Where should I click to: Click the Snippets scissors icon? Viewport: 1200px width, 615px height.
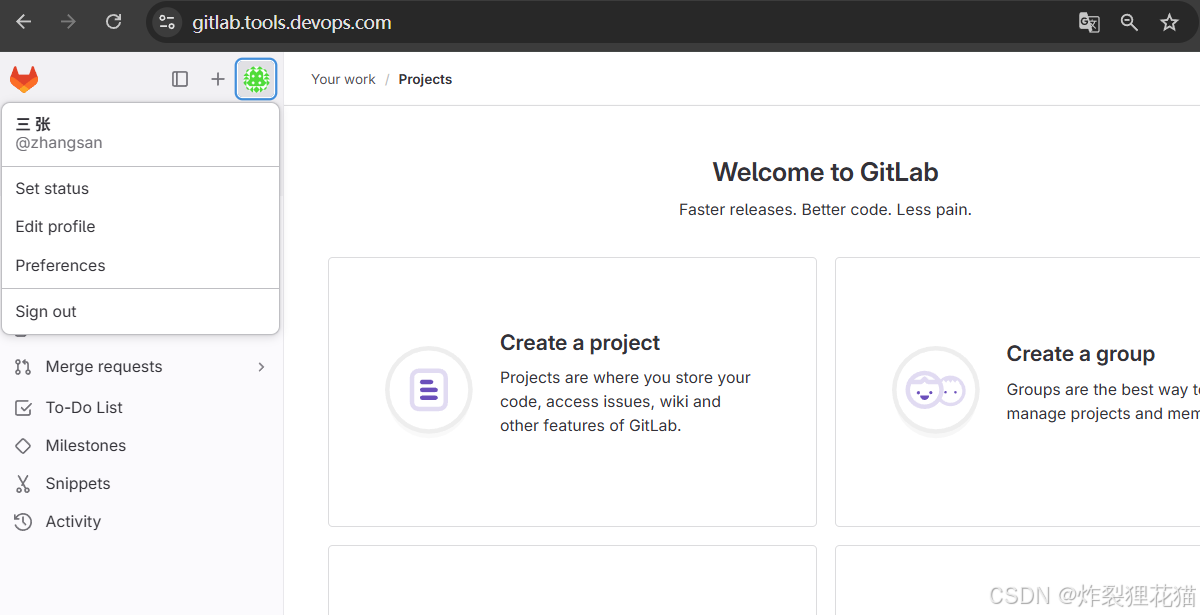23,484
